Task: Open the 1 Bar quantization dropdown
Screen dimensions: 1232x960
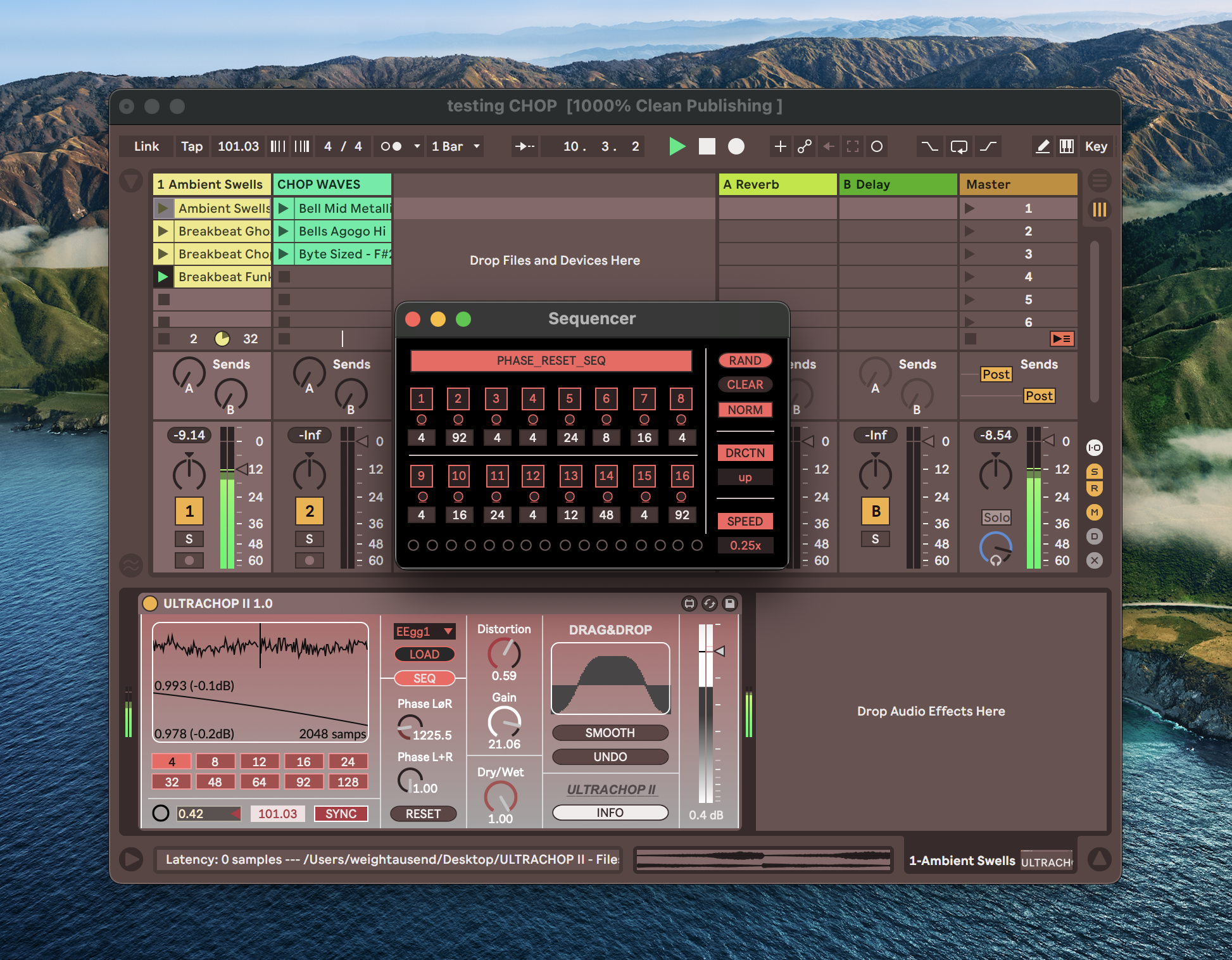Action: point(456,146)
